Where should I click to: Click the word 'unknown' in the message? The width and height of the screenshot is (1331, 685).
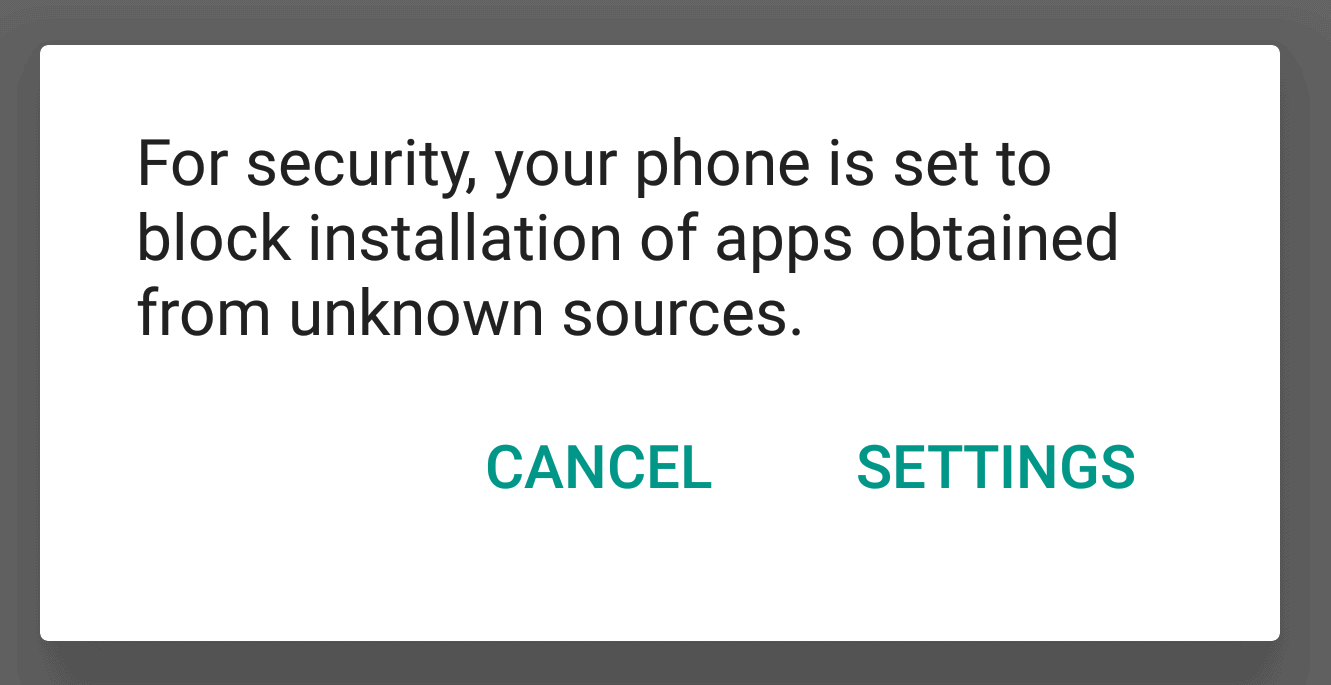(x=416, y=313)
